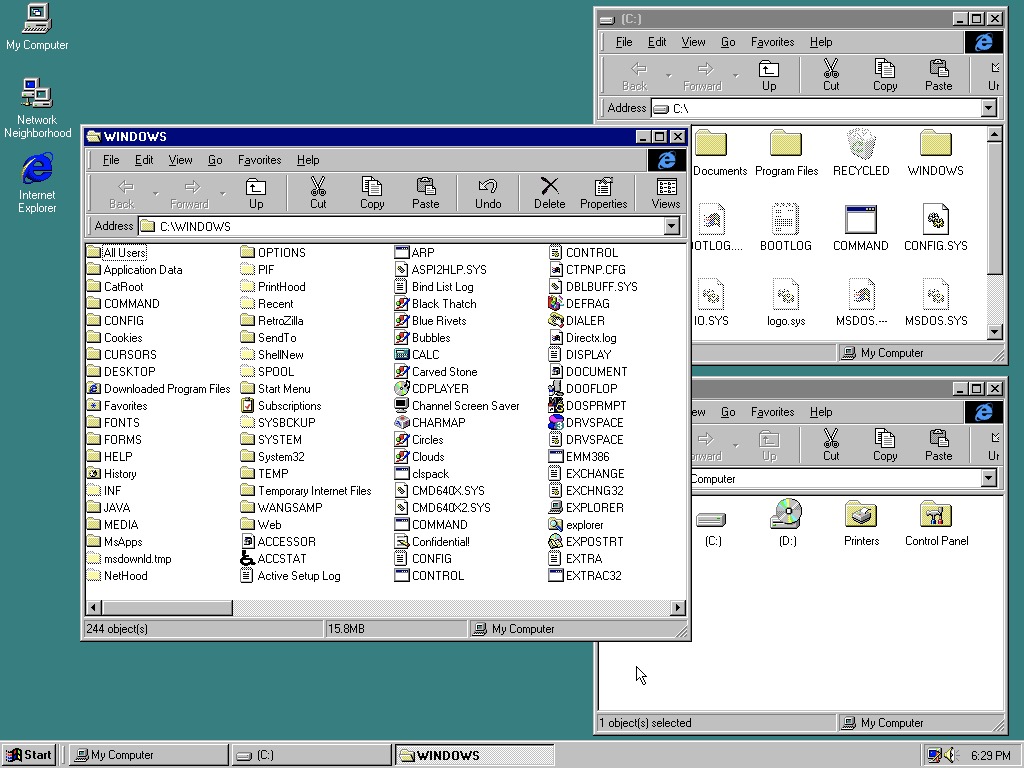Click the Undo toolbar button
This screenshot has height=768, width=1024.
(x=488, y=193)
